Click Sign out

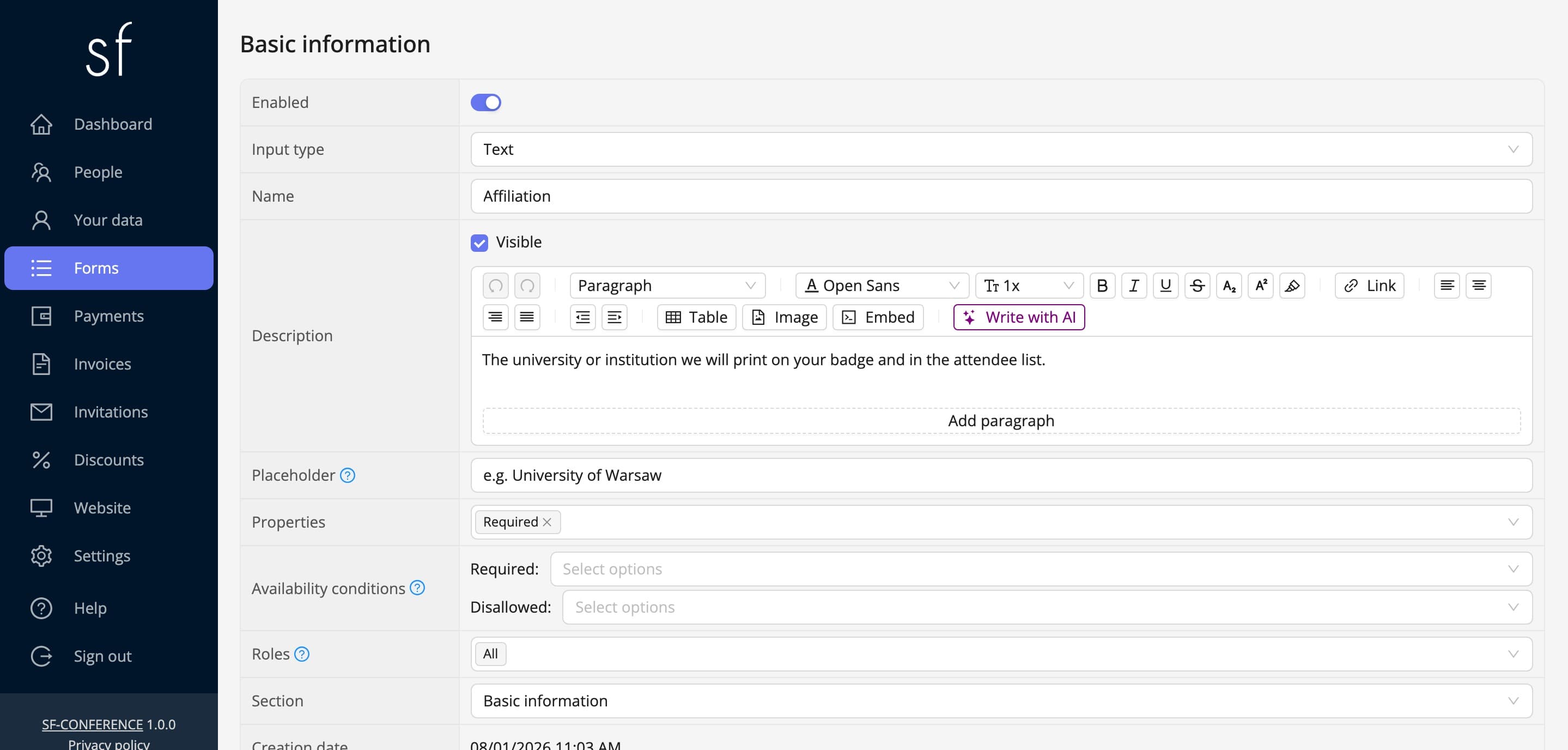coord(109,656)
